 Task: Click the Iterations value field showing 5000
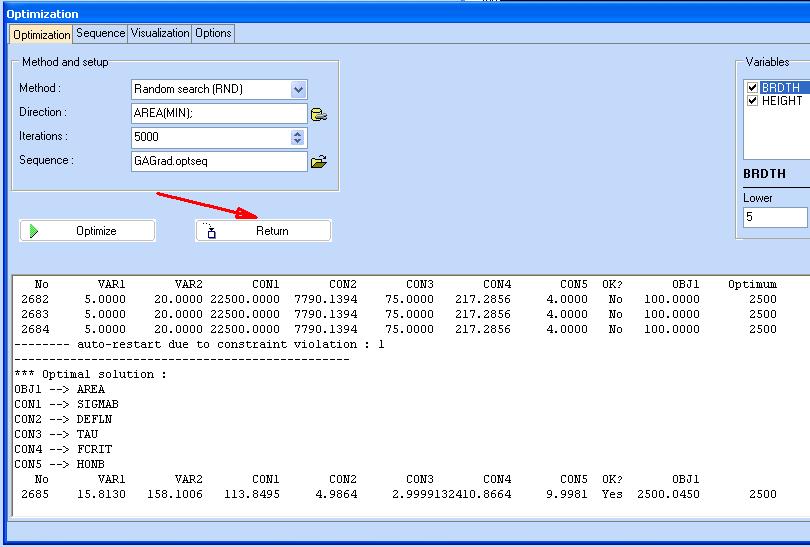coord(210,137)
